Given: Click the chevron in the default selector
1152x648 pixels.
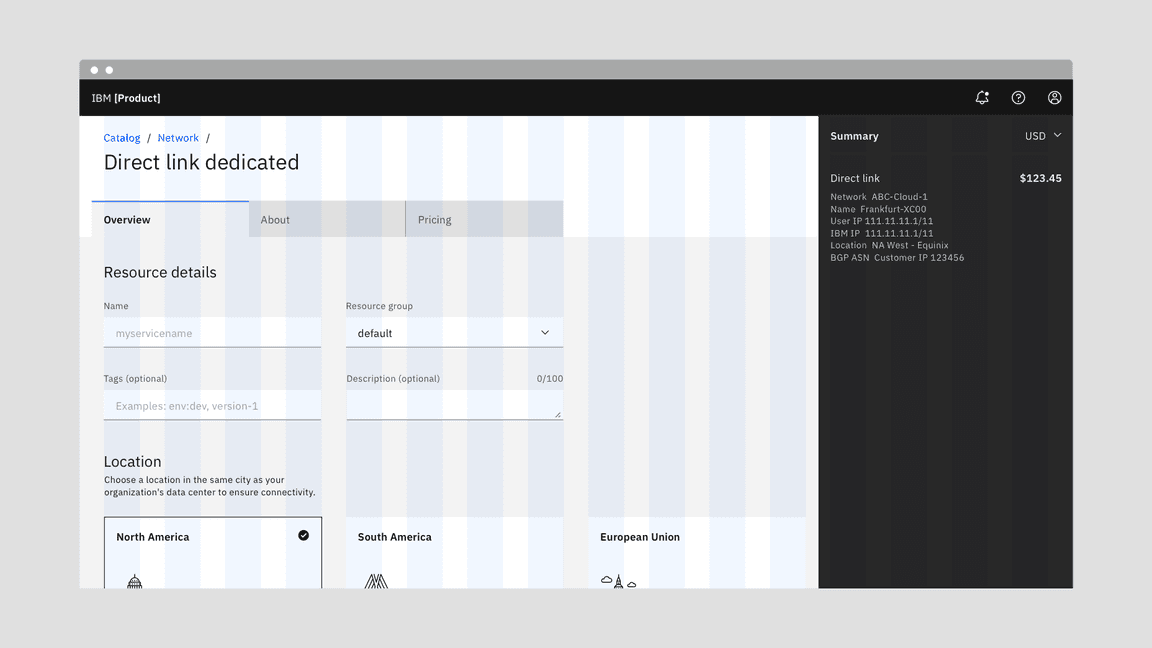Looking at the screenshot, I should tap(545, 333).
